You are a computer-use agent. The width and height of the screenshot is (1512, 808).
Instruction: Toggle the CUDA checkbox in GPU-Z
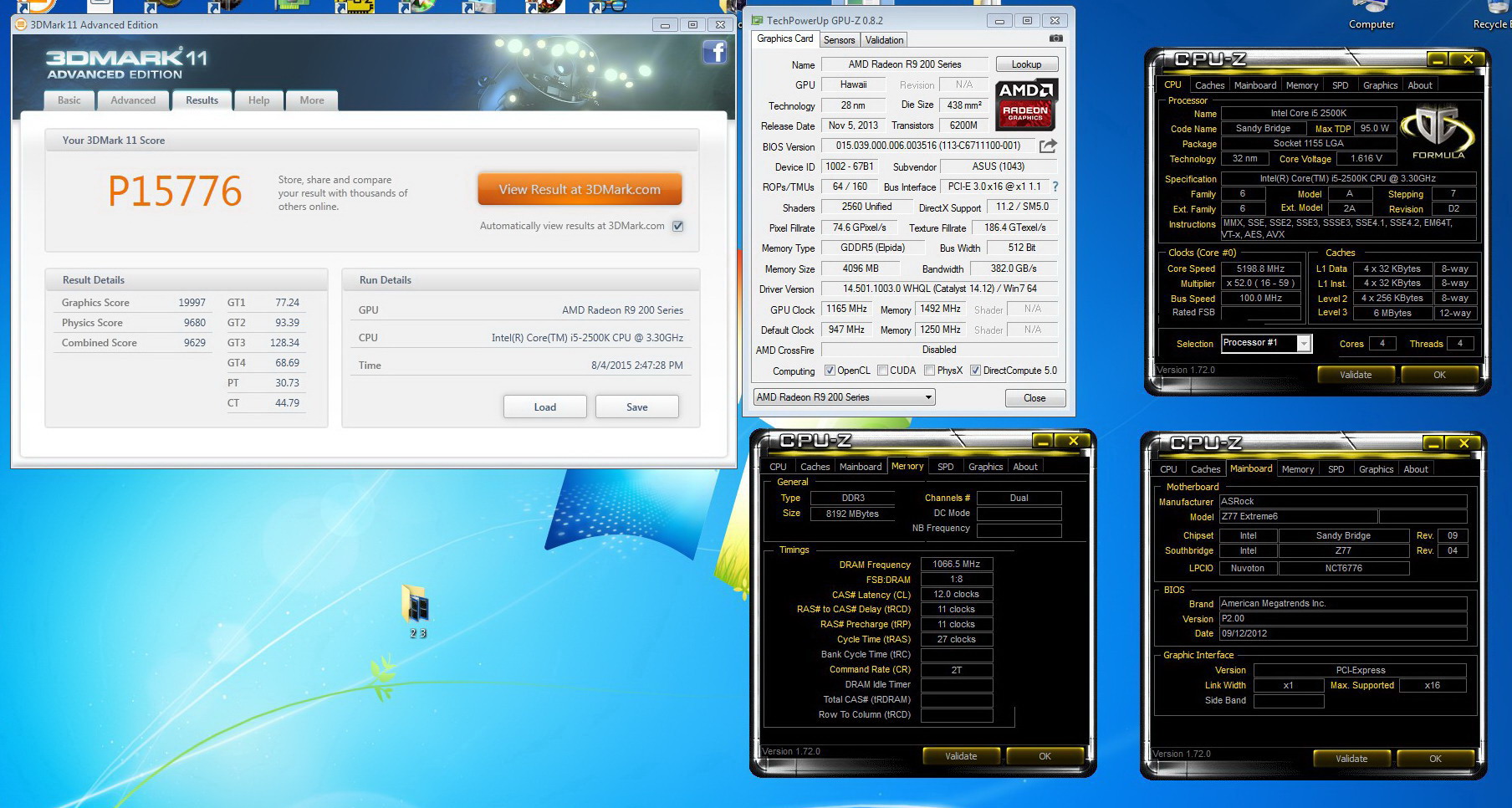point(882,371)
